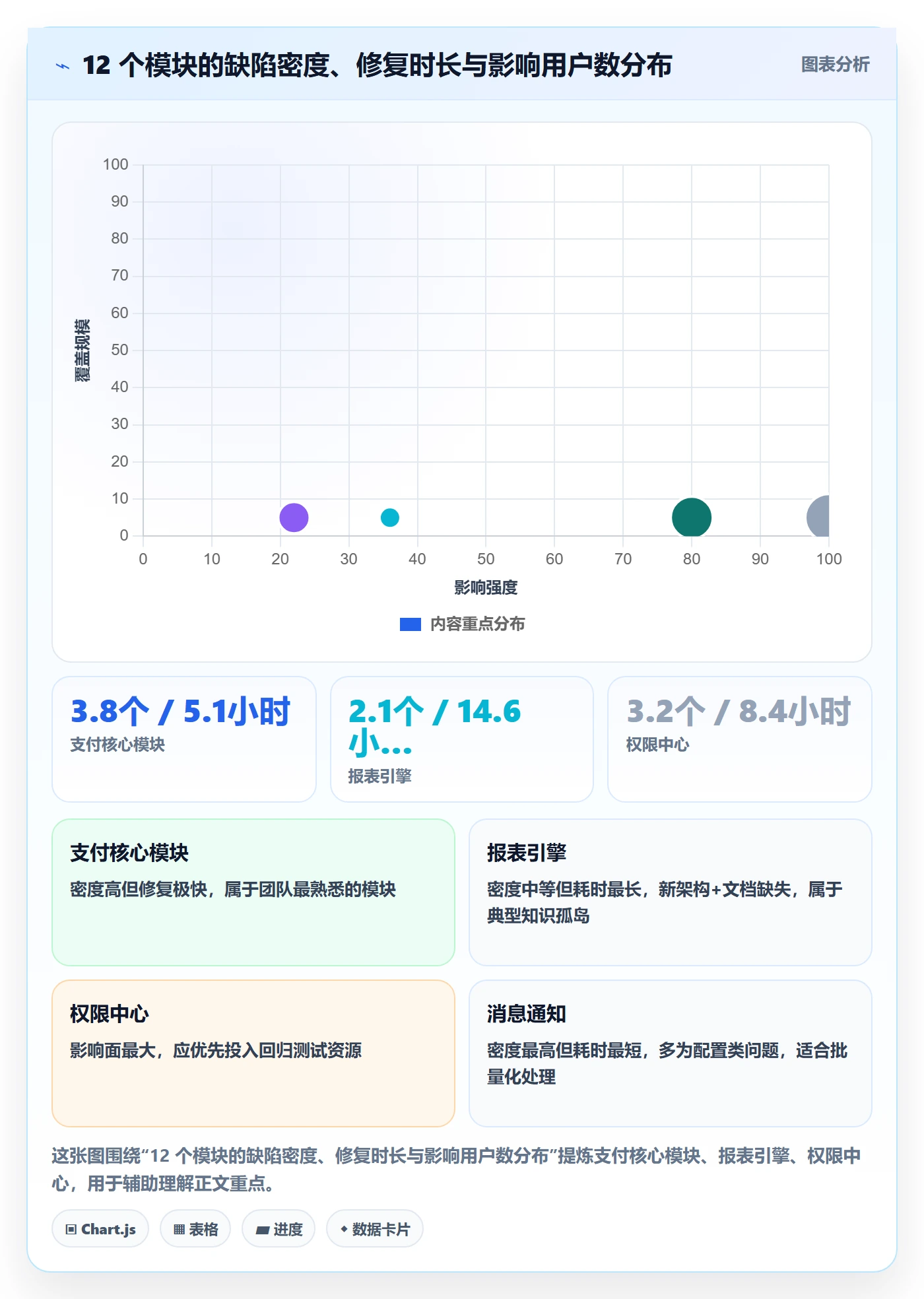The image size is (924, 1299).
Task: Click the 覆盖规模 y-axis title
Action: pos(82,350)
